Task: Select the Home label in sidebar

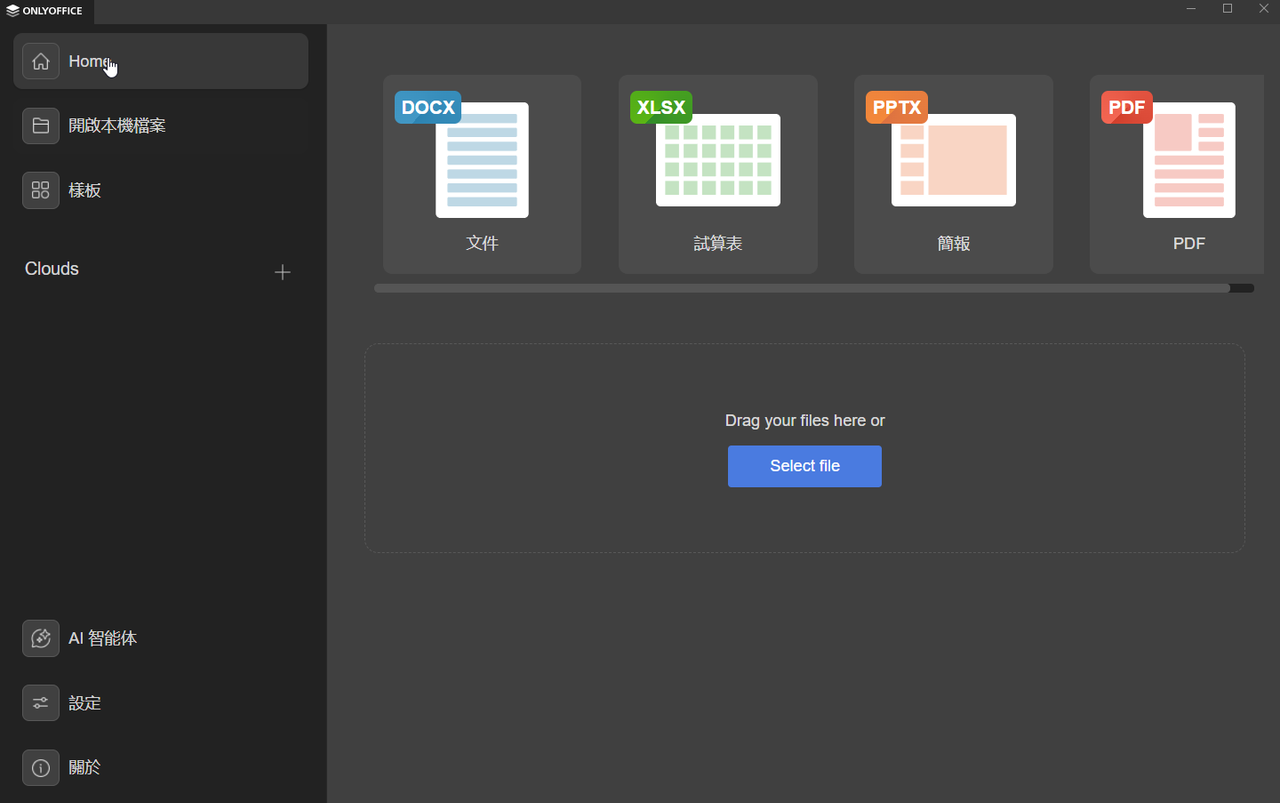Action: (89, 61)
